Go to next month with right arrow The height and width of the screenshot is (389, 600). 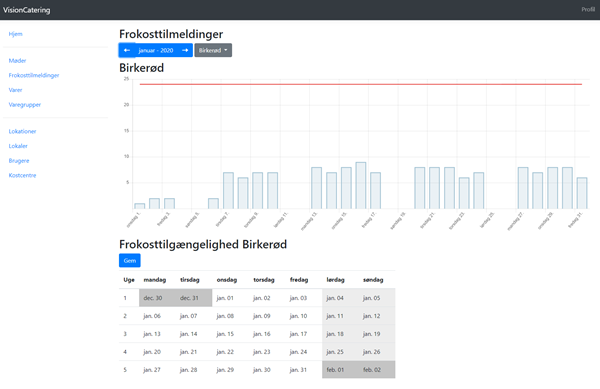(x=185, y=50)
